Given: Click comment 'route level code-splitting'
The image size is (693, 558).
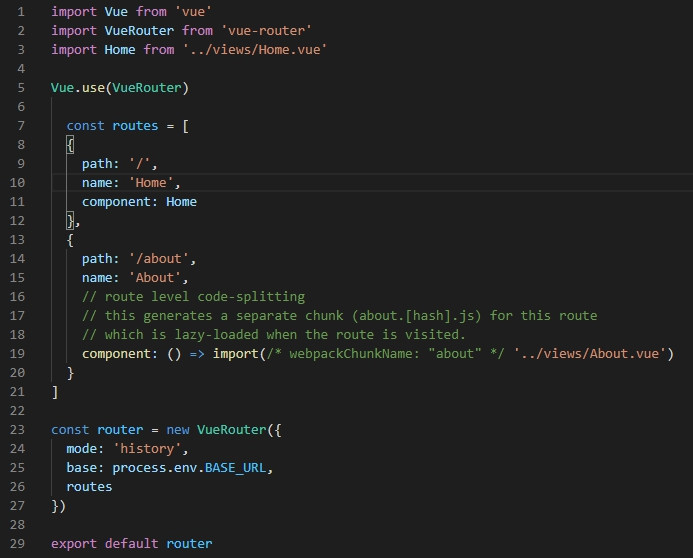Looking at the screenshot, I should click(x=205, y=296).
